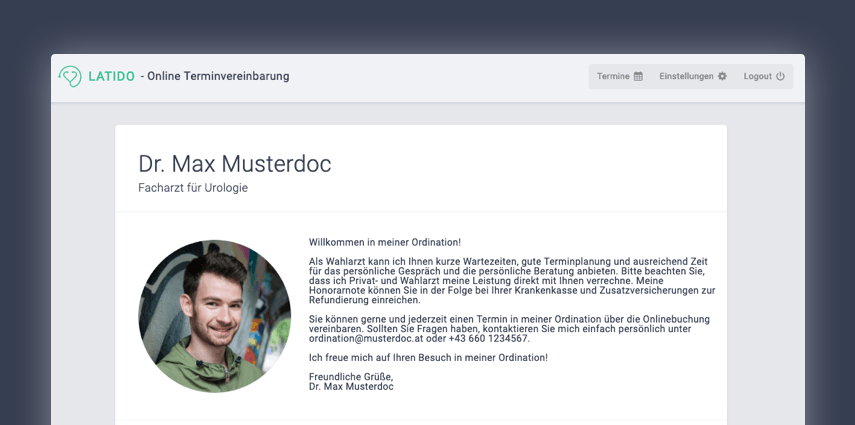Click the Facharzt für Urologie subtitle
This screenshot has height=425, width=855.
[x=193, y=188]
